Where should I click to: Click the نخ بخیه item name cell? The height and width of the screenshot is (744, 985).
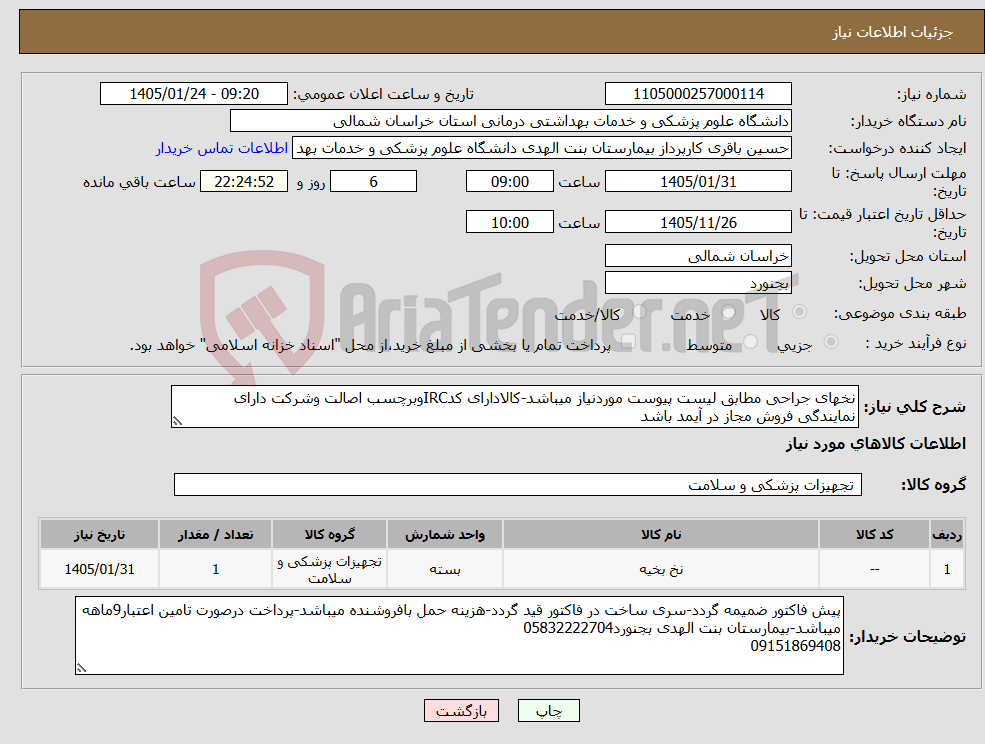(x=661, y=569)
